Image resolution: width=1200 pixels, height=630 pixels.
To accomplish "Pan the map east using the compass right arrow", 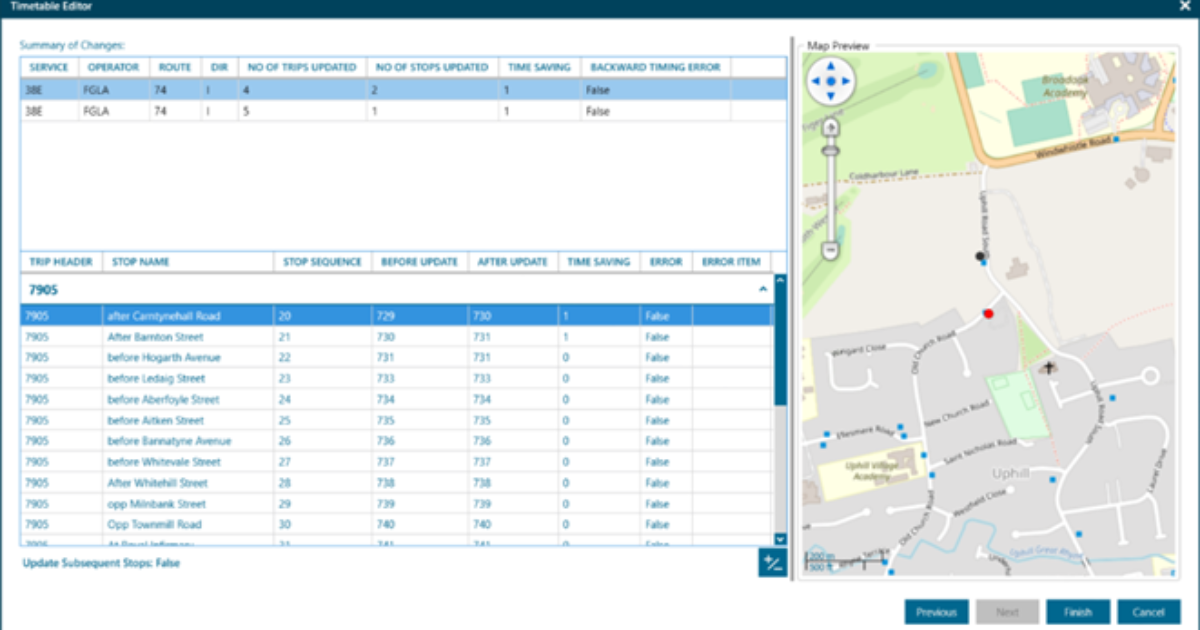I will coord(845,80).
